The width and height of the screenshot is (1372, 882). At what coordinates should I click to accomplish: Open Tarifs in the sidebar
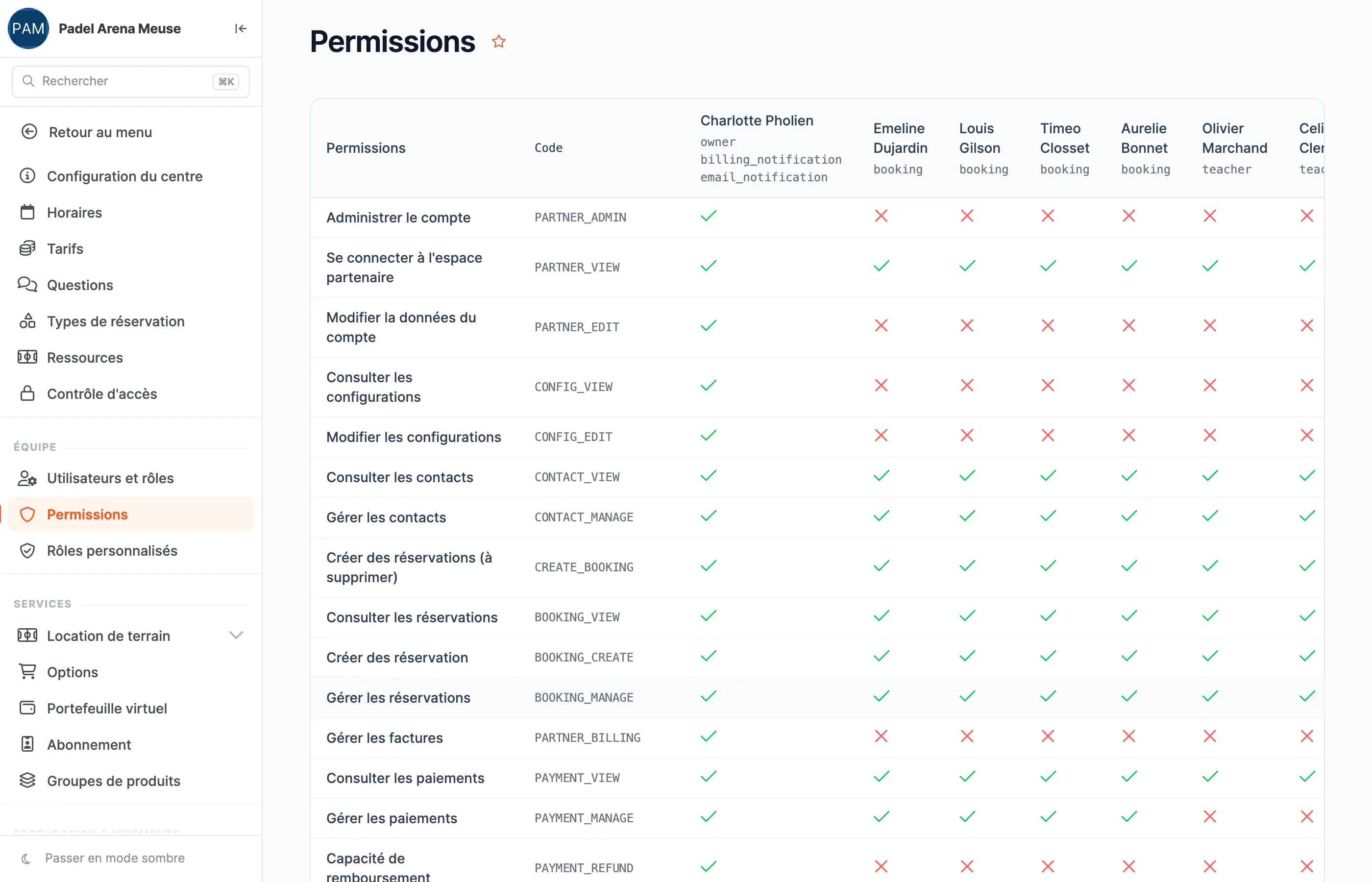(130, 248)
